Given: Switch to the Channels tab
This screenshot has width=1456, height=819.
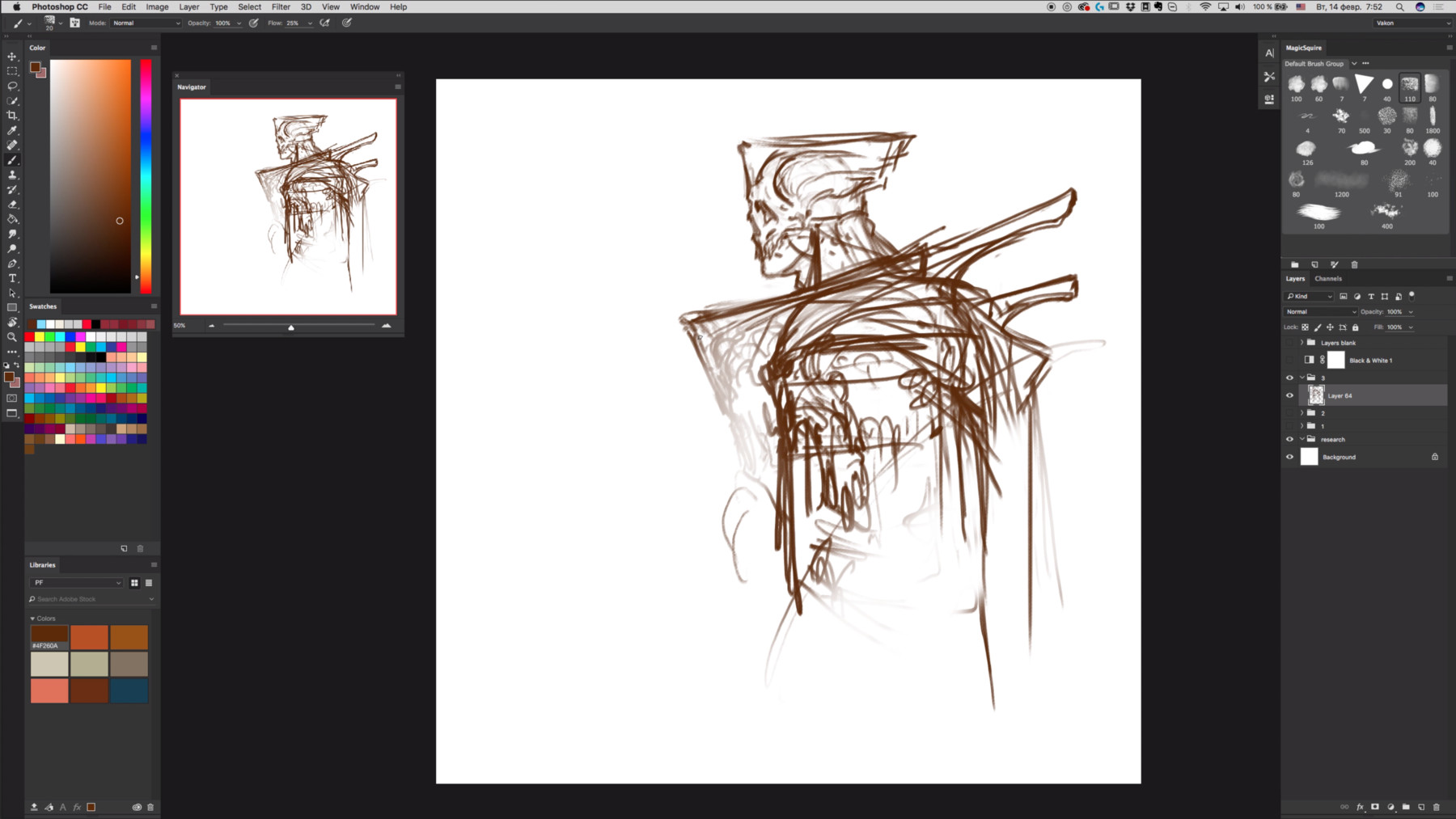Looking at the screenshot, I should (x=1327, y=278).
